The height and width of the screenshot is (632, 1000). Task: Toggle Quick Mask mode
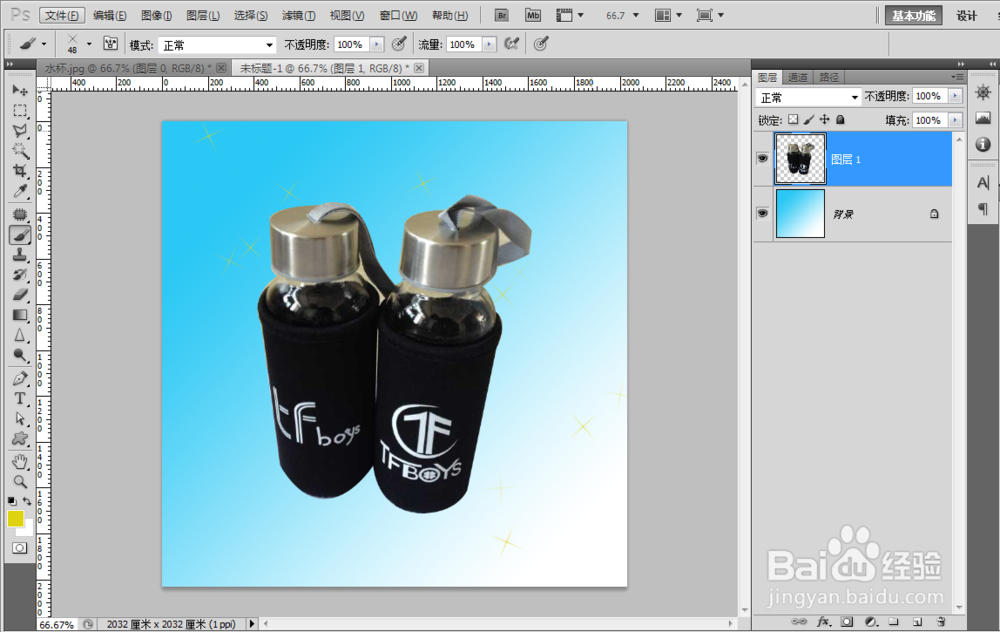[x=20, y=548]
